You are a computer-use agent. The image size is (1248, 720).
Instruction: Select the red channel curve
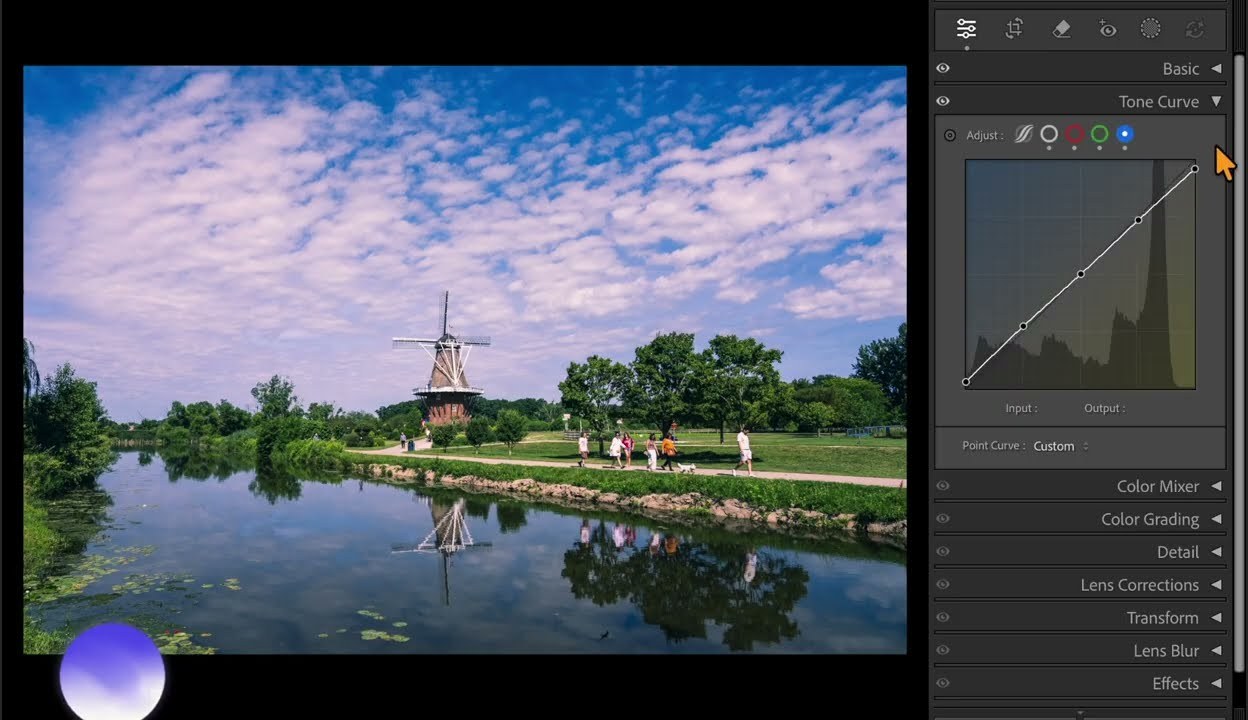(x=1074, y=134)
